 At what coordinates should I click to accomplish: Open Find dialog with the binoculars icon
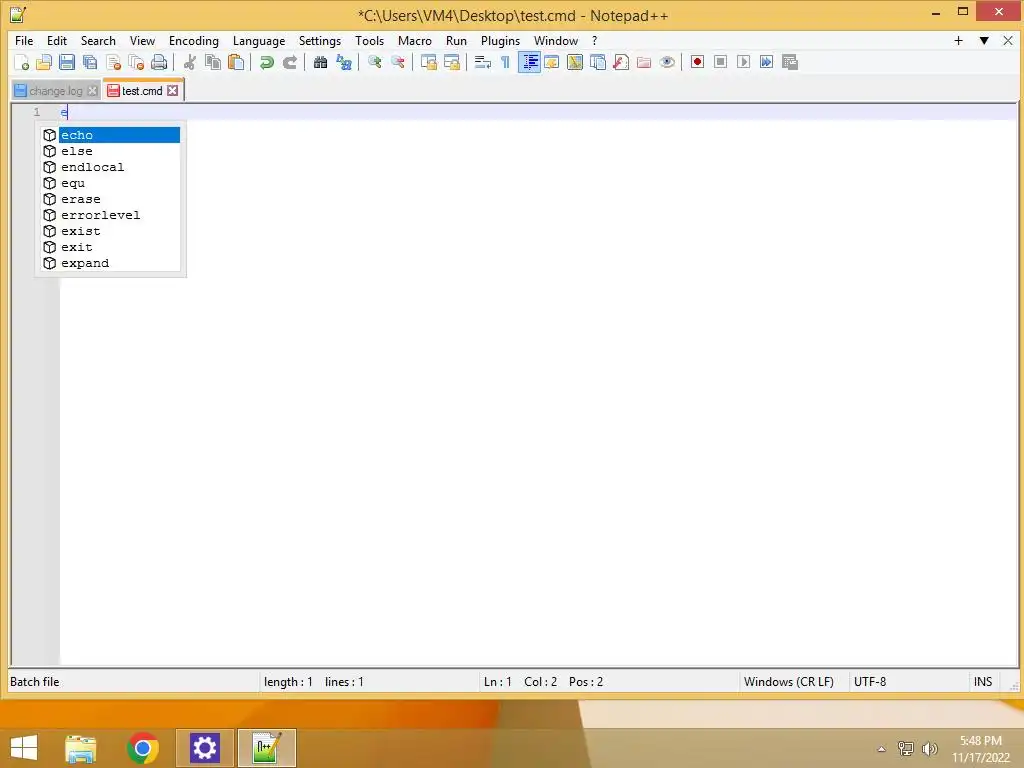(x=320, y=62)
